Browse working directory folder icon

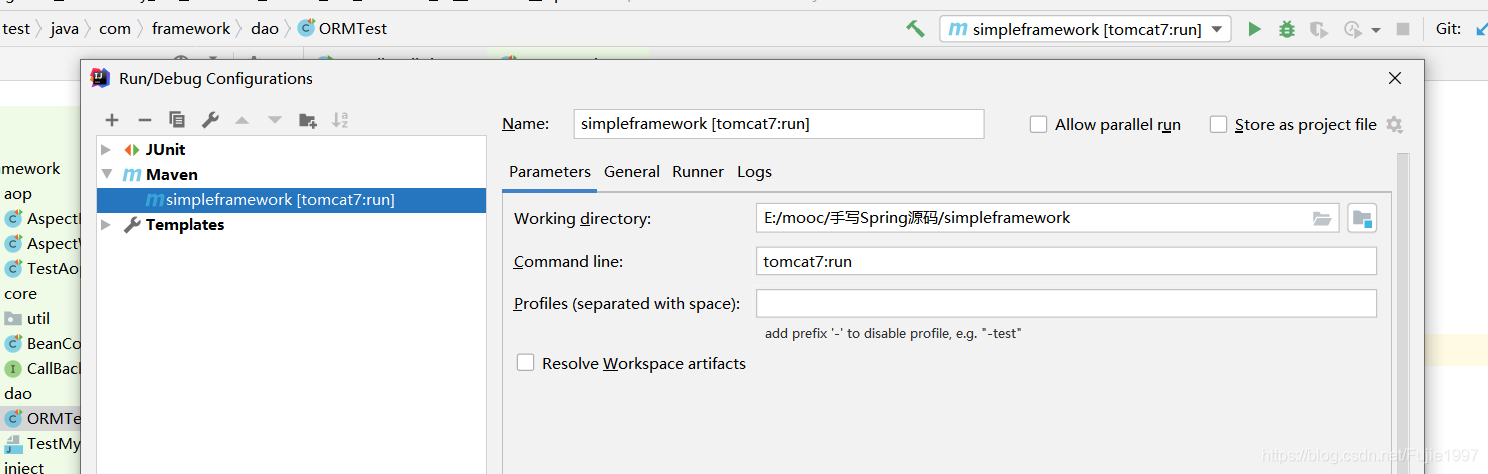click(1322, 218)
